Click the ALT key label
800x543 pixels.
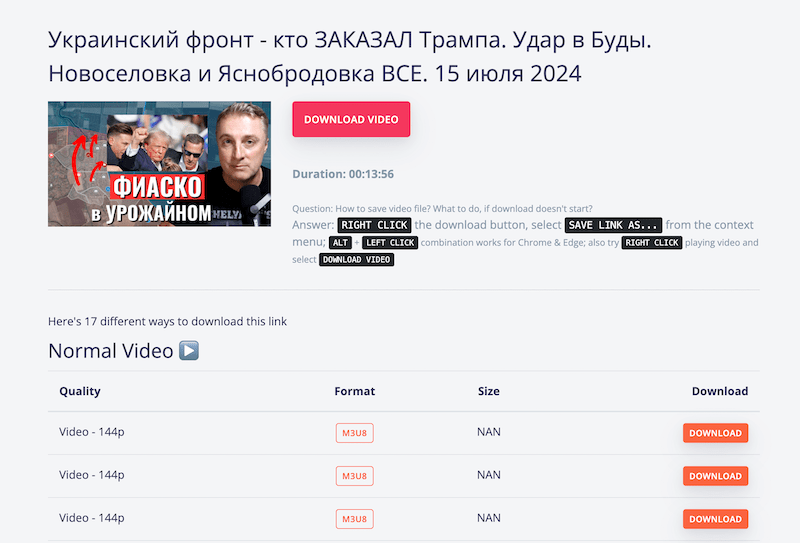pos(340,242)
